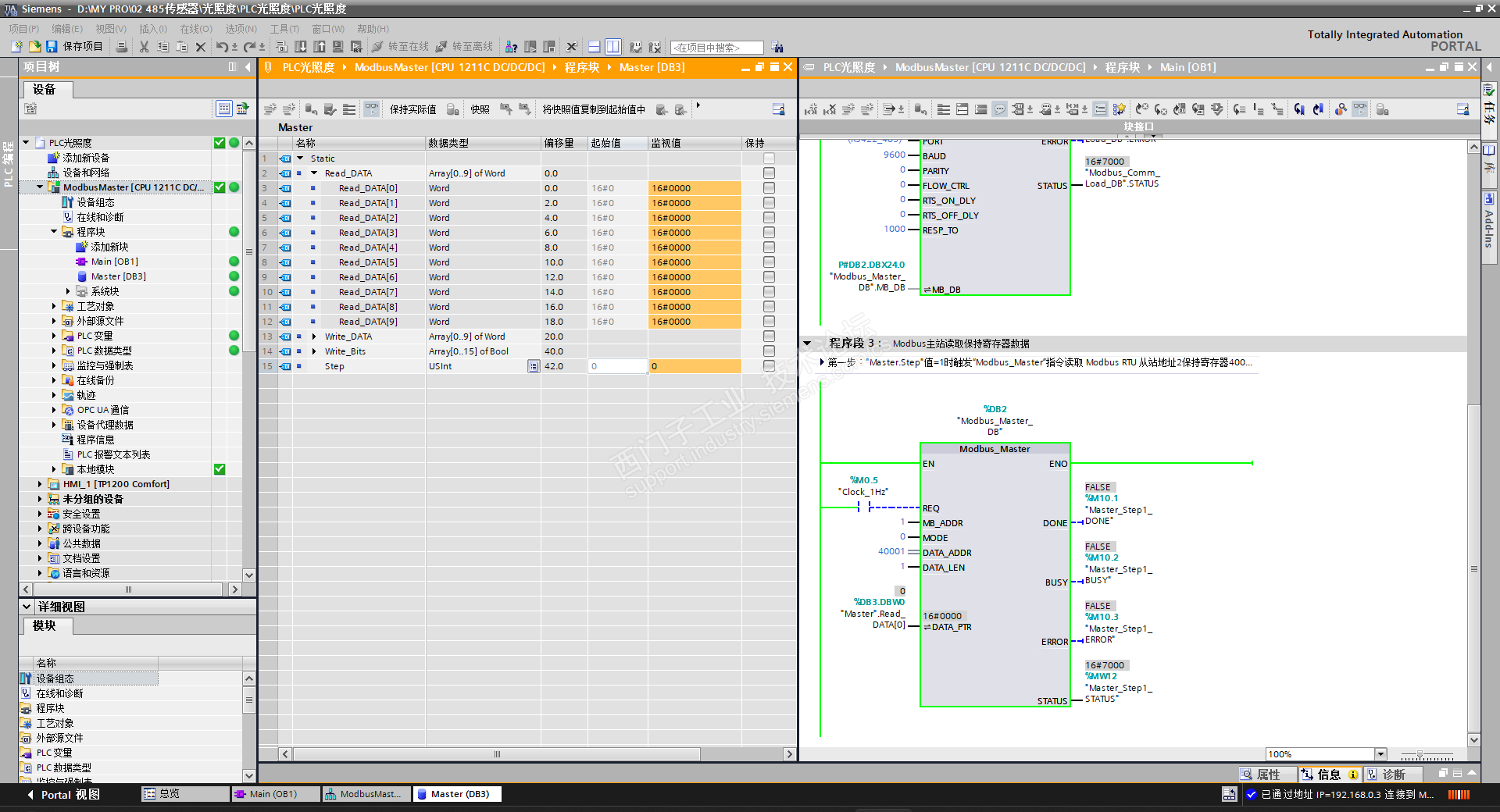Expand the PLC 变量 tree node
The height and width of the screenshot is (812, 1500).
coord(54,336)
